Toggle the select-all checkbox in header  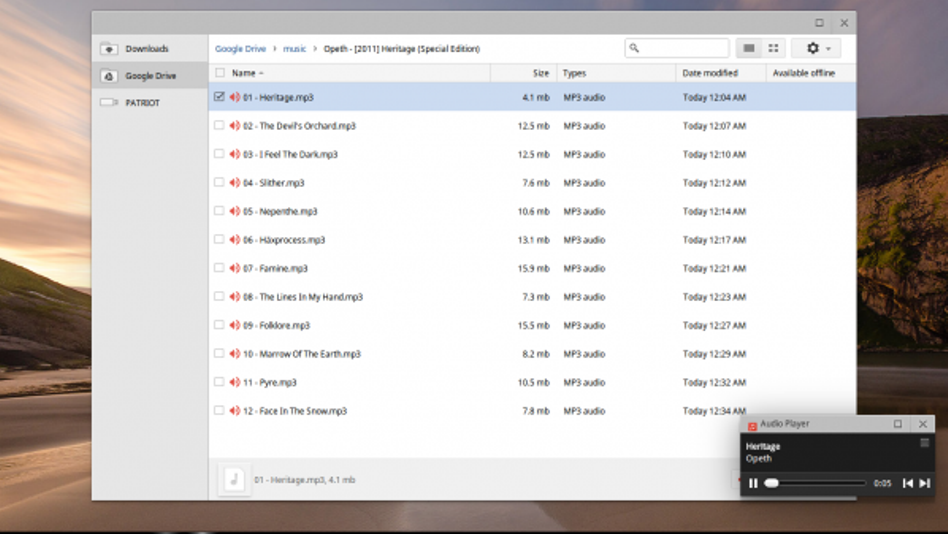(x=219, y=73)
